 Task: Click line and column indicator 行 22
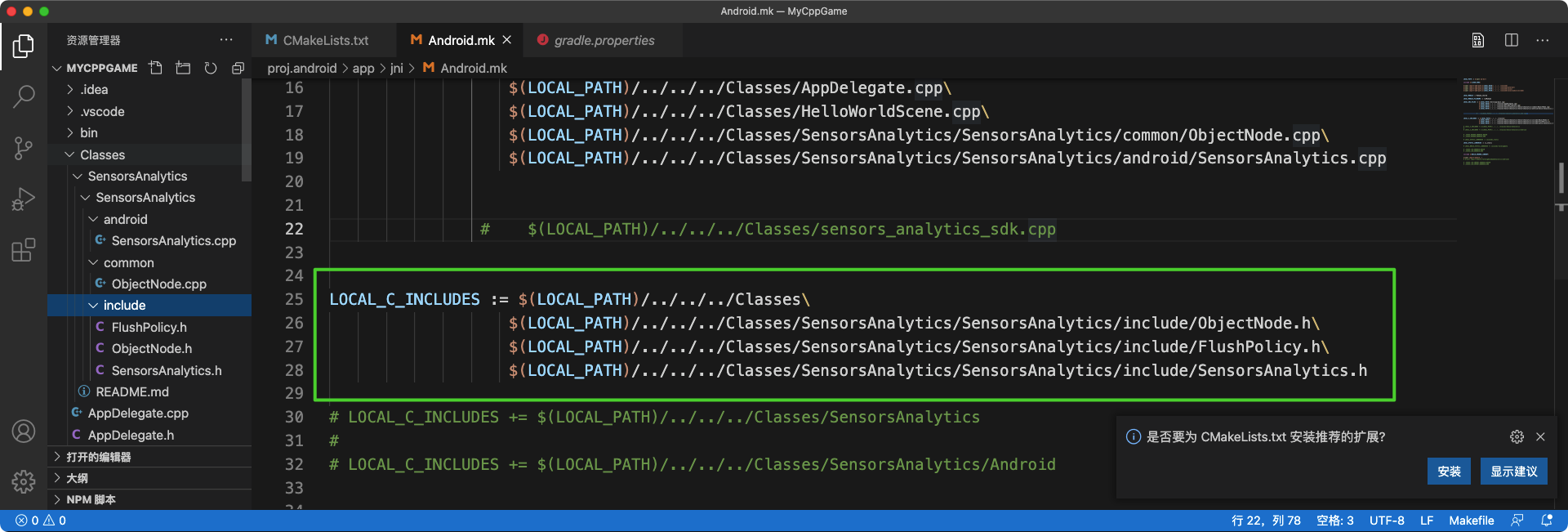click(x=1266, y=521)
